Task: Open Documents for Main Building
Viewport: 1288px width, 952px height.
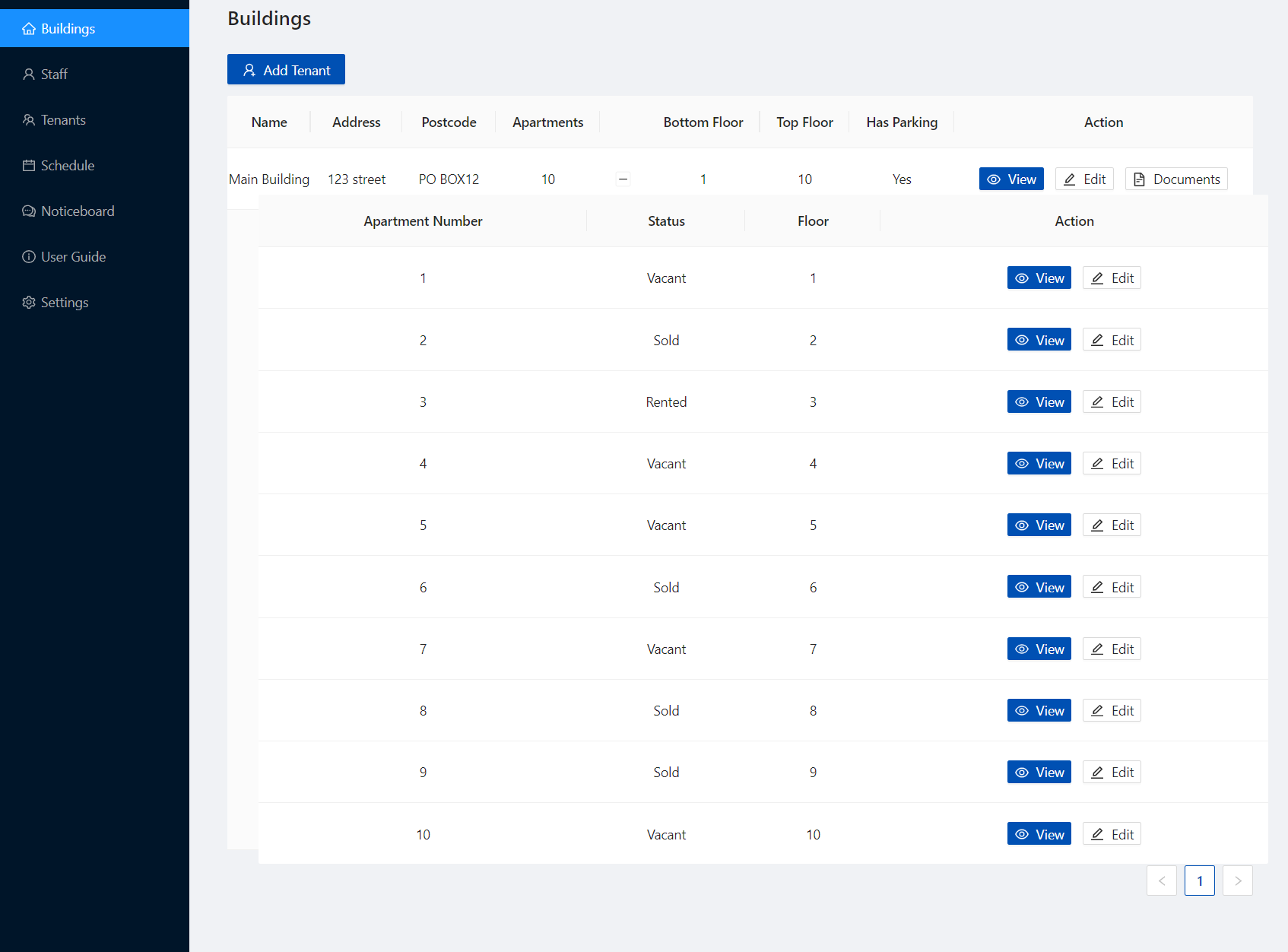Action: pos(1176,179)
